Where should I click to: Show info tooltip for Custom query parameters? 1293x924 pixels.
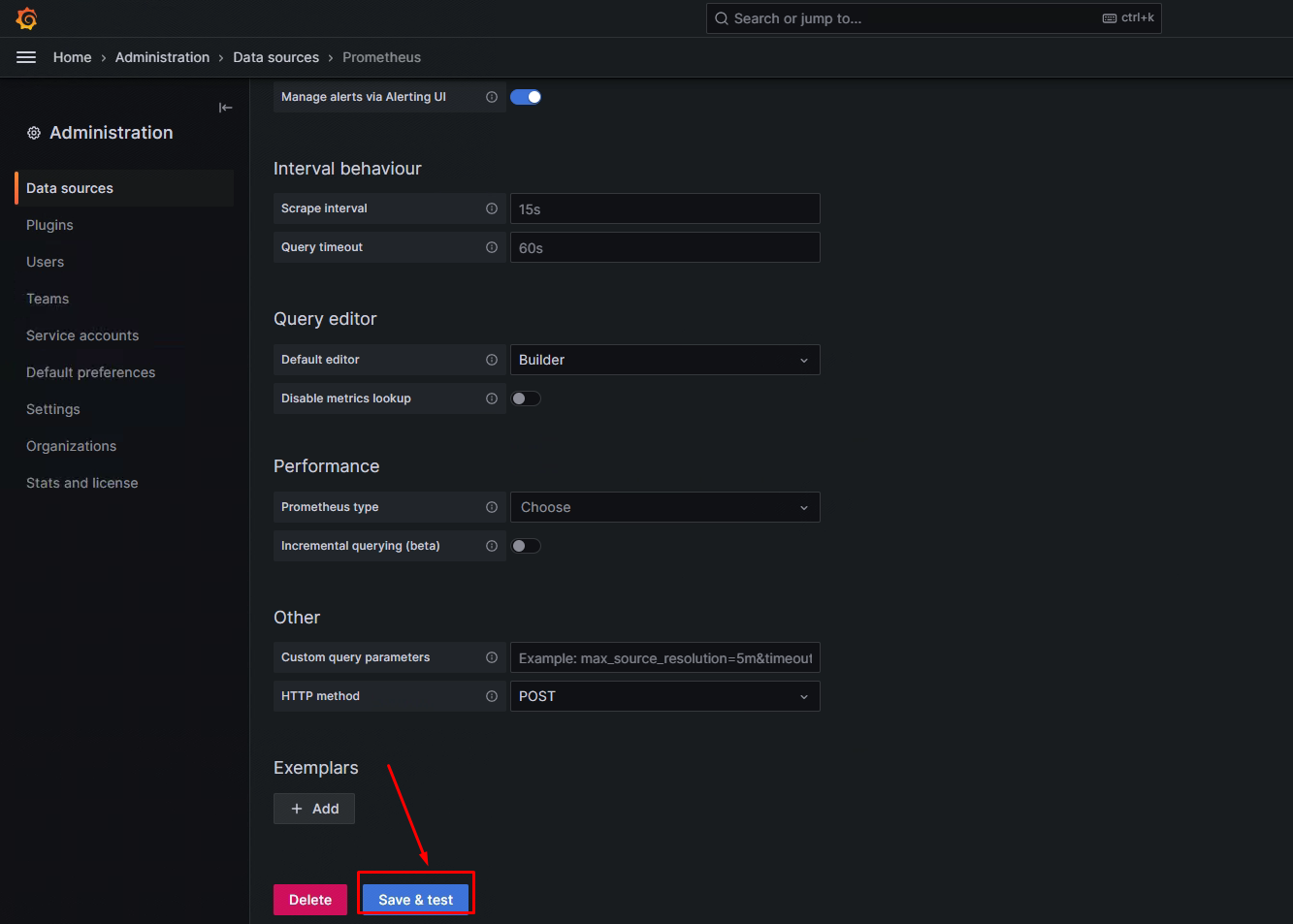click(x=492, y=657)
